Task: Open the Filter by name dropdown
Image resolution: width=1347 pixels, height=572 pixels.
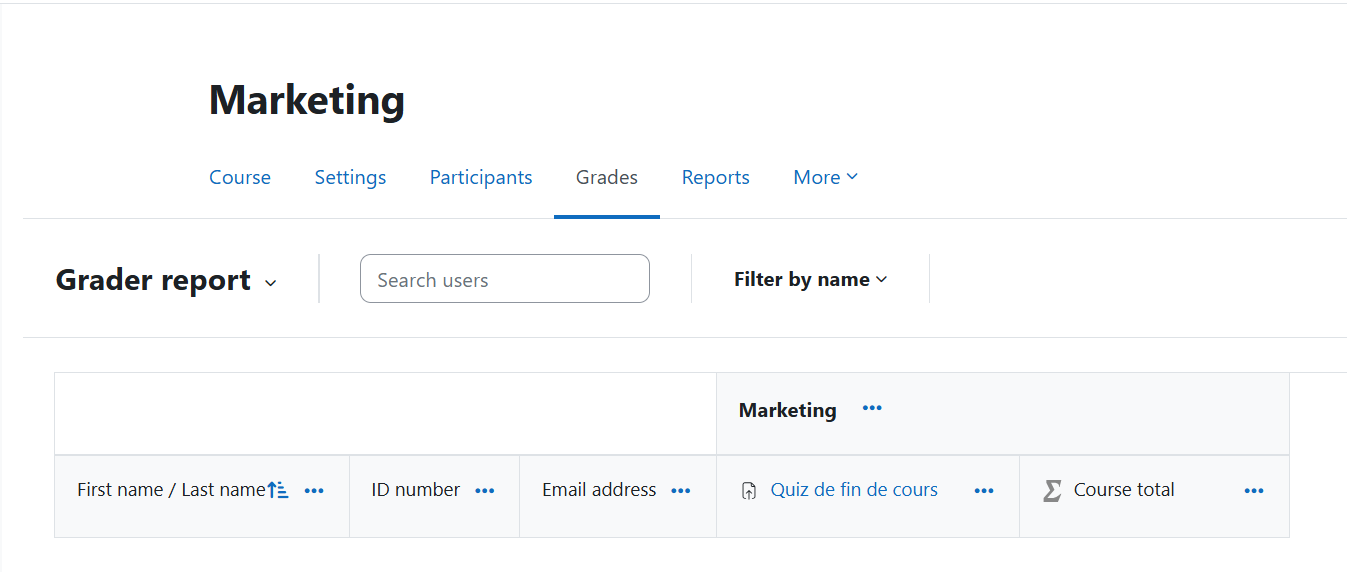Action: 810,280
